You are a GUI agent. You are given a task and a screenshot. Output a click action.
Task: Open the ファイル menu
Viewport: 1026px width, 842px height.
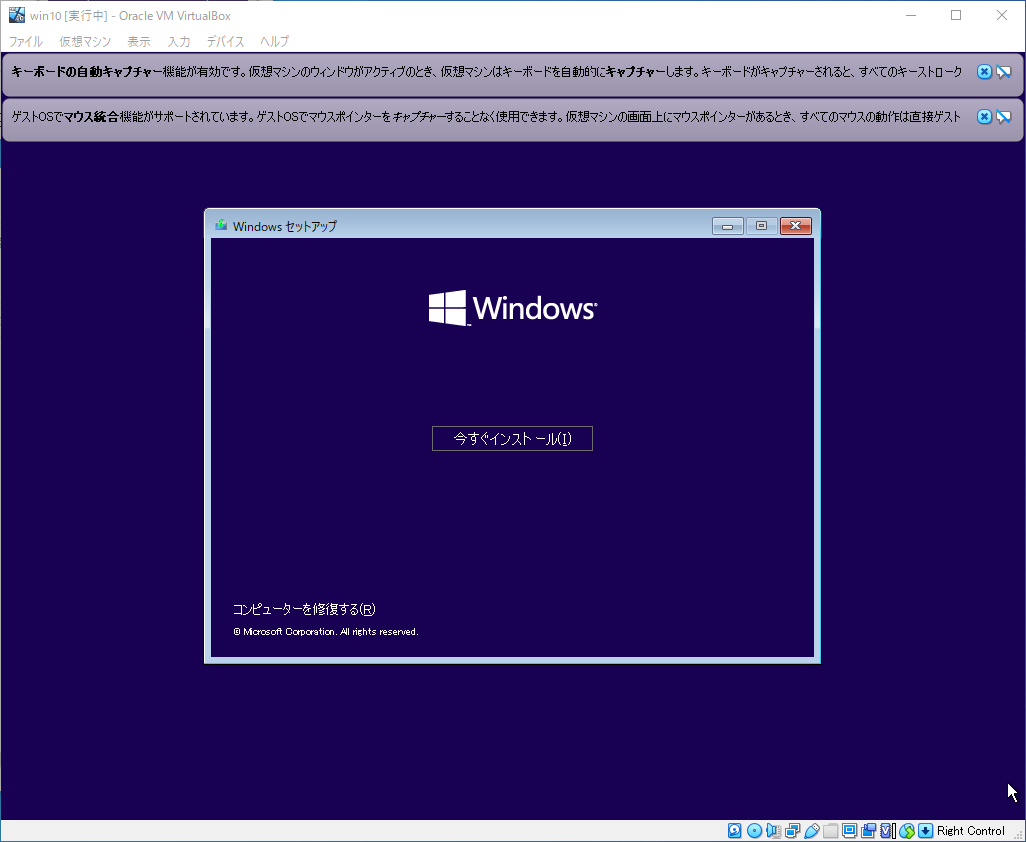tap(26, 41)
